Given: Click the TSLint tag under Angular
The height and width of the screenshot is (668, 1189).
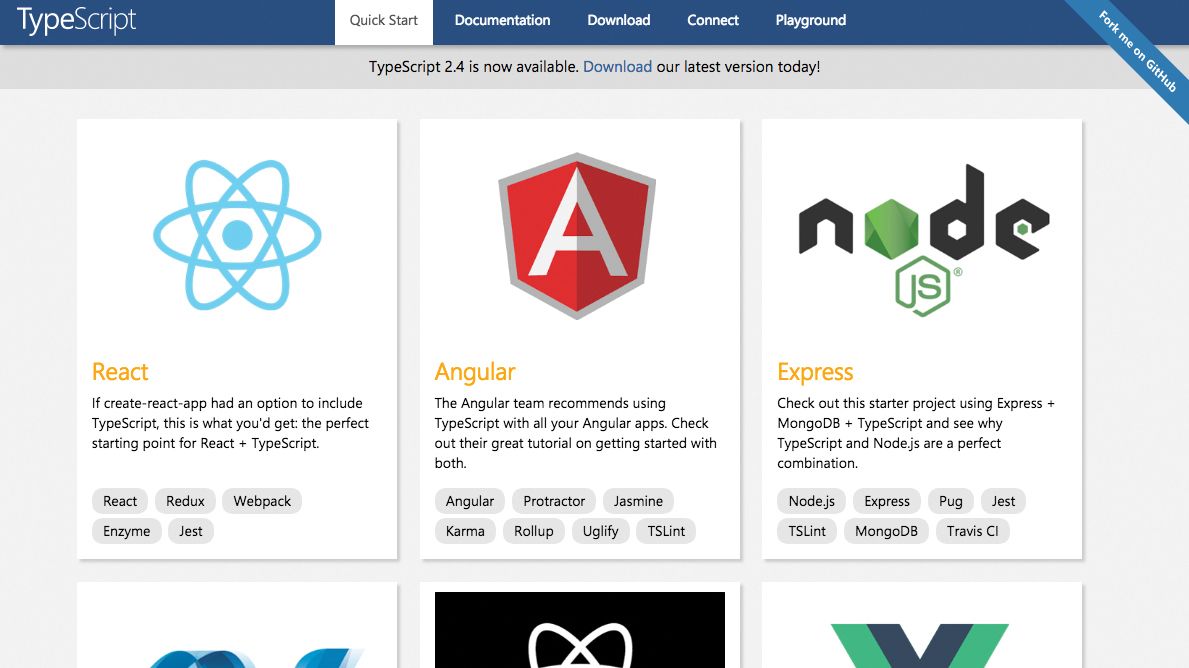Looking at the screenshot, I should (x=666, y=531).
